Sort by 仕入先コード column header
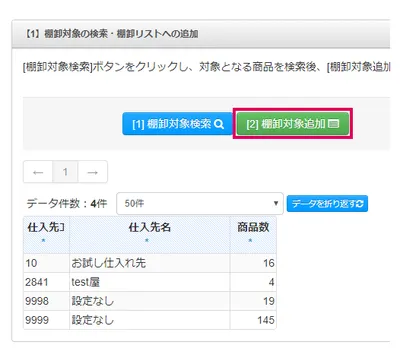Viewport: 400px width, 360px height. [x=46, y=235]
